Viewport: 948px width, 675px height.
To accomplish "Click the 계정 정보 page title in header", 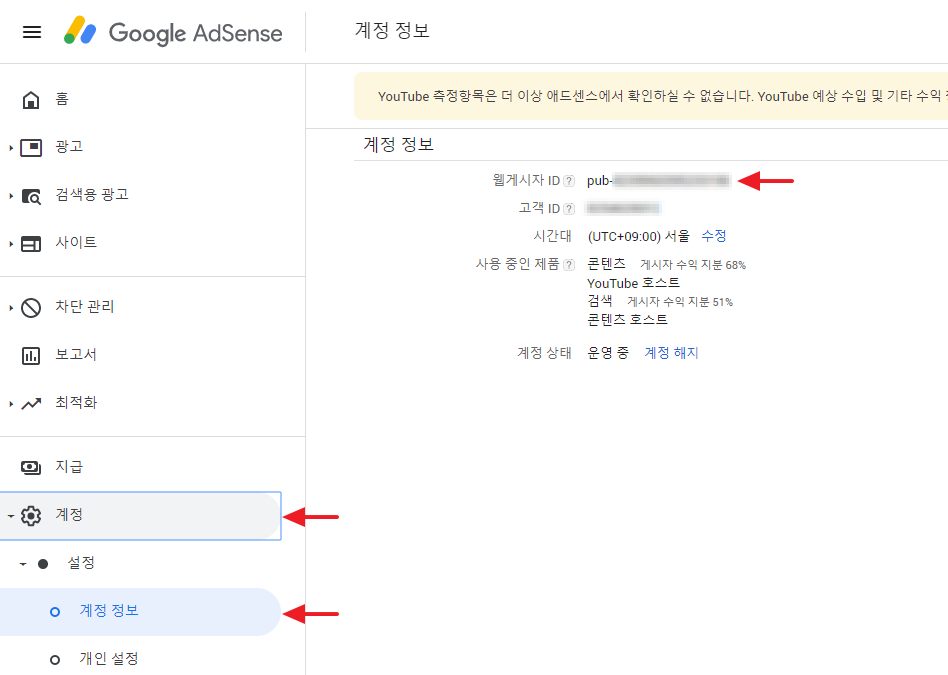I will point(392,30).
